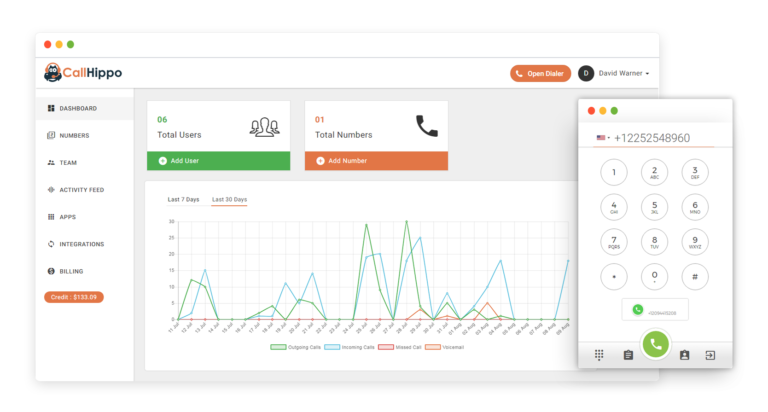
Task: Switch to the Last 7 Days tab
Action: [x=183, y=199]
